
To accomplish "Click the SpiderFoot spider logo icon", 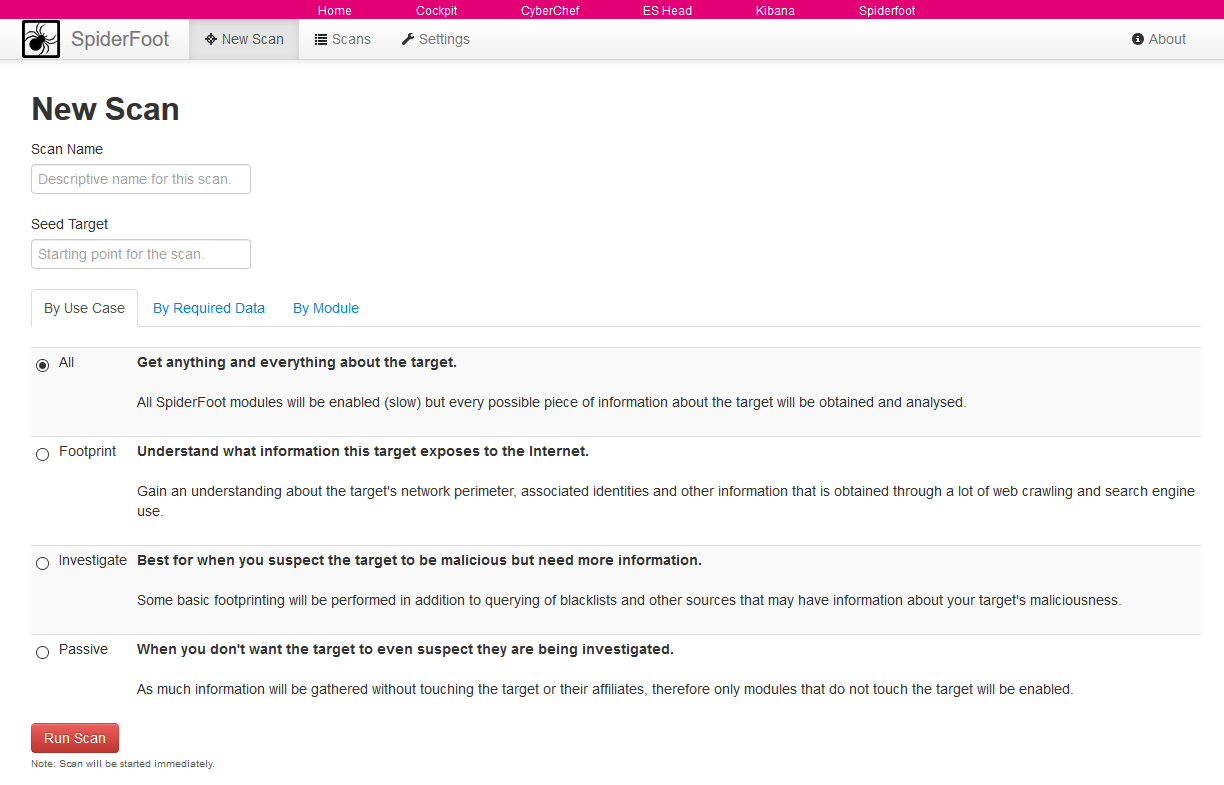I will click(41, 39).
